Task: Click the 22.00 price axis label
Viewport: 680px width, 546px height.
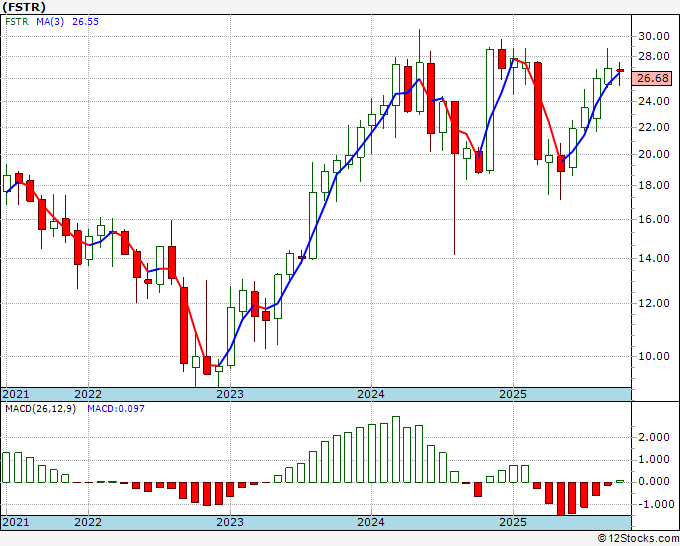Action: click(654, 128)
